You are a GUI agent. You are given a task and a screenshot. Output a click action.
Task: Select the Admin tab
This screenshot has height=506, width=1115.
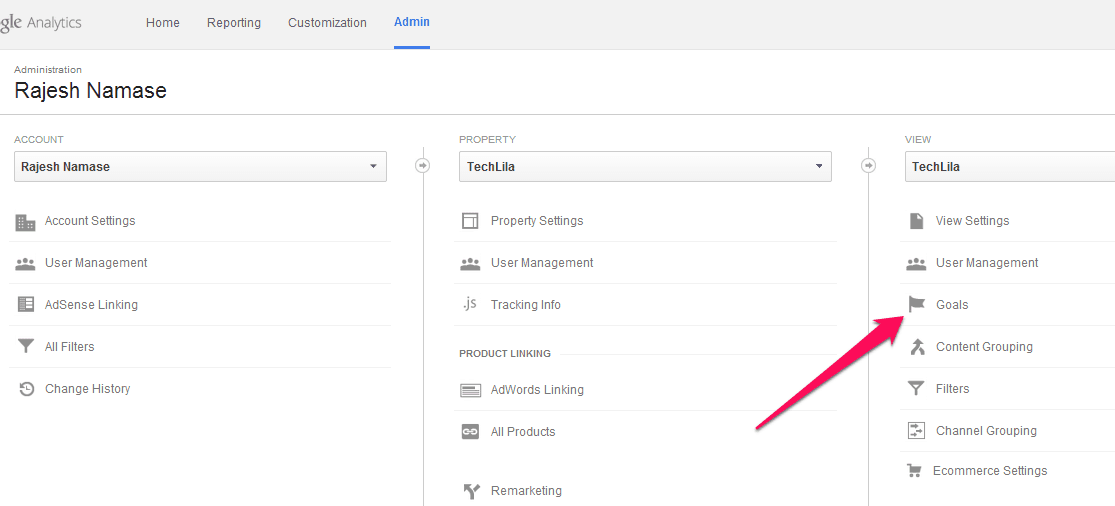[412, 22]
